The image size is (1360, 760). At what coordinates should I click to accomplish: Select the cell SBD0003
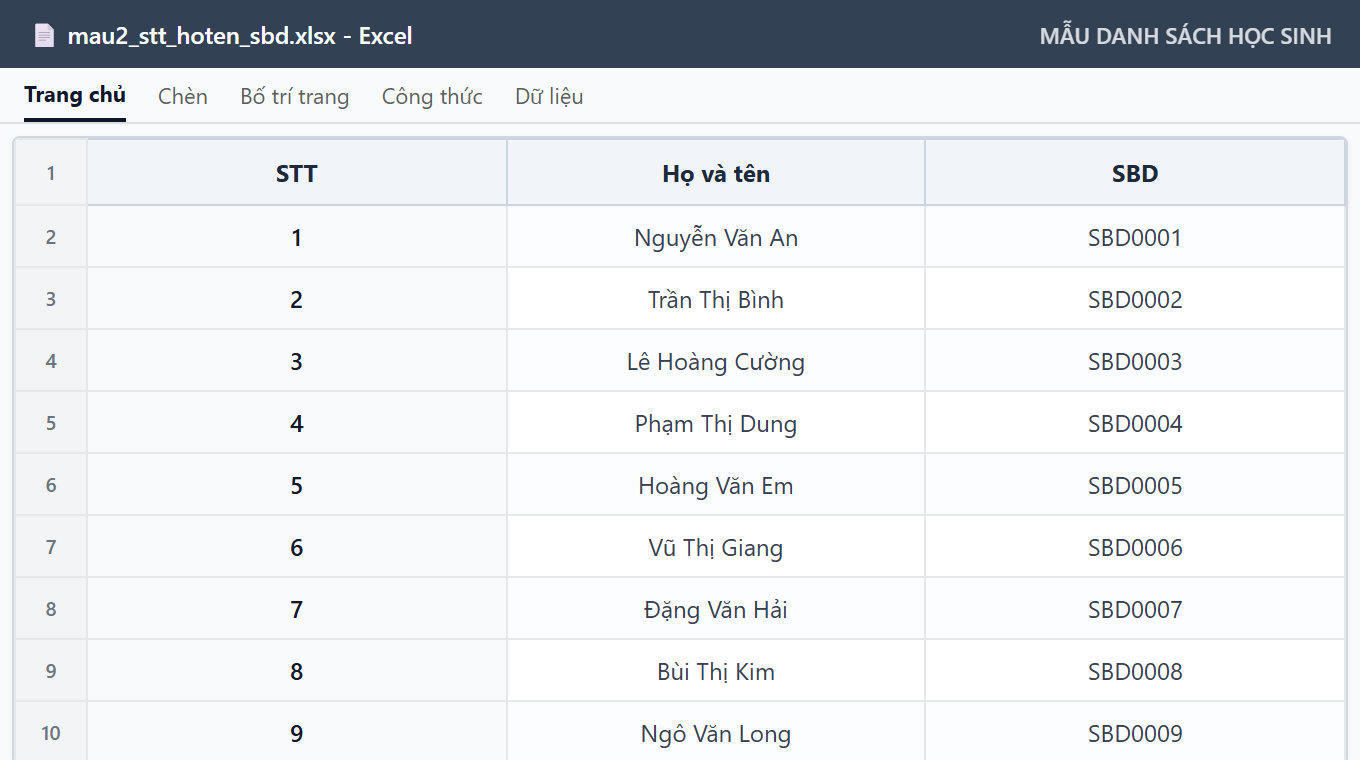pyautogui.click(x=1135, y=361)
